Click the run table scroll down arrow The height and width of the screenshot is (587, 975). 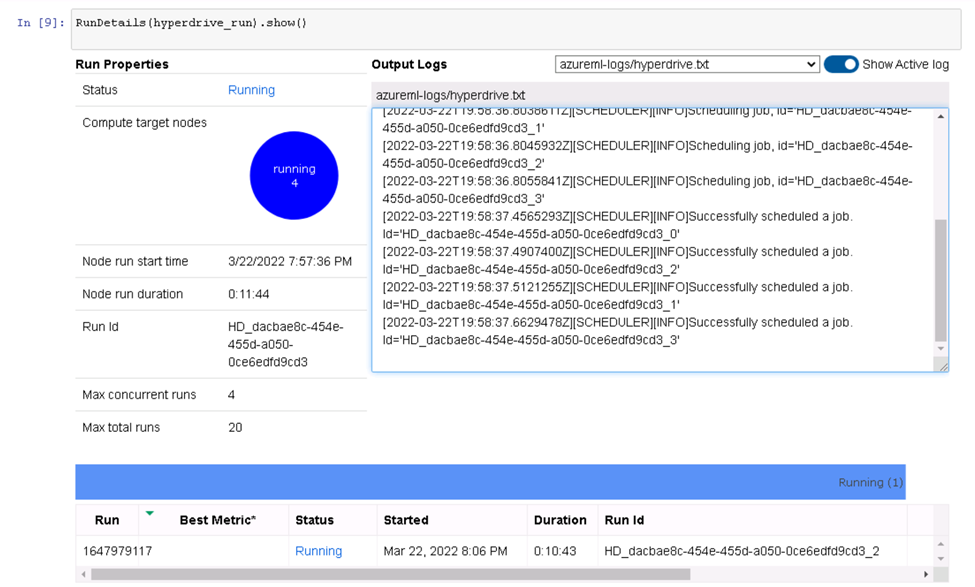[941, 558]
